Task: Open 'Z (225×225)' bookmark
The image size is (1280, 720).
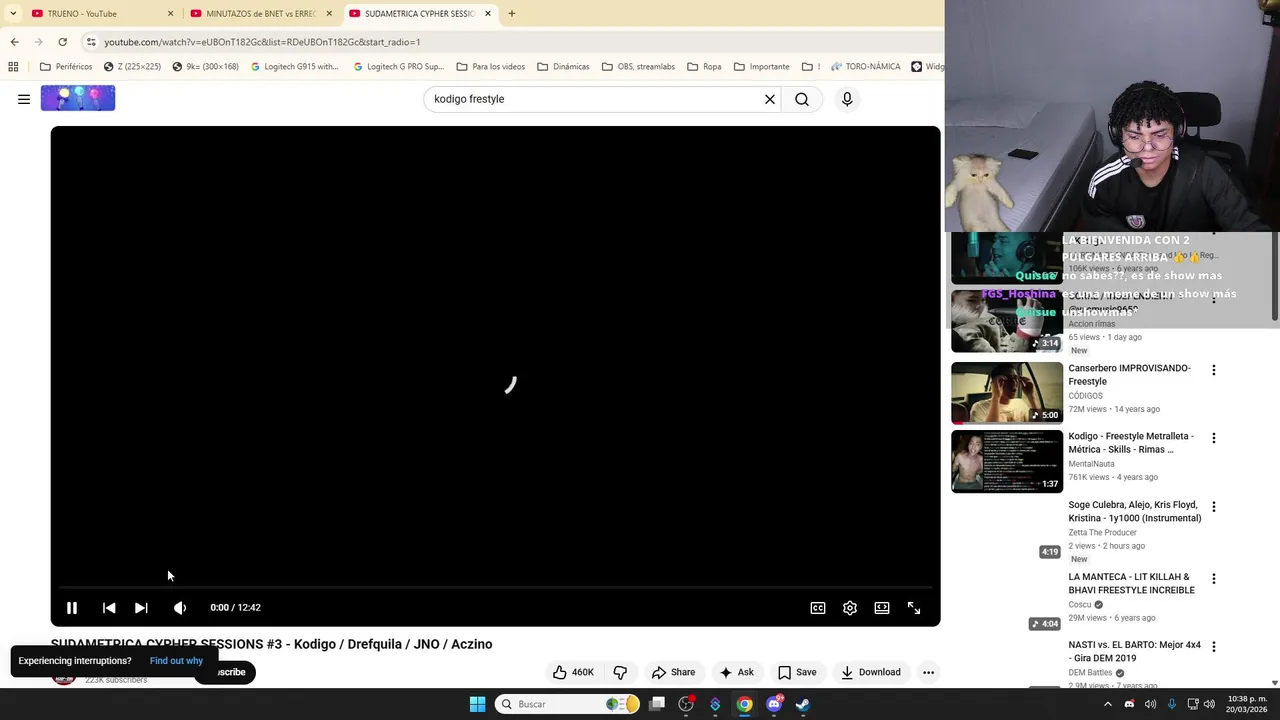Action: [x=132, y=67]
